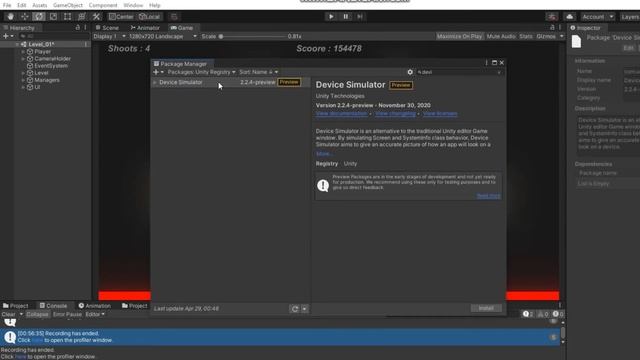The width and height of the screenshot is (640, 360).
Task: Toggle Collapse in the Console
Action: point(37,314)
